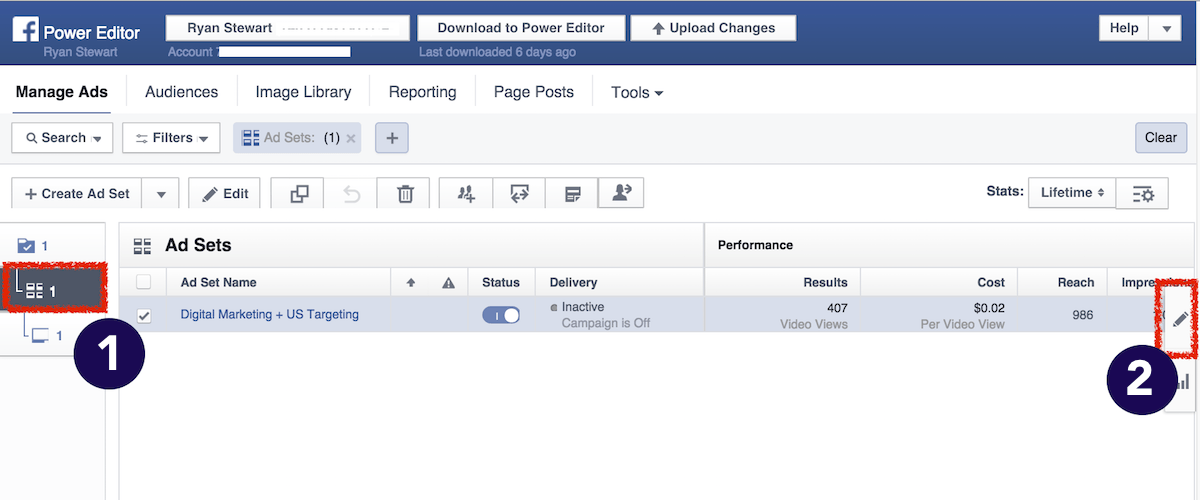1200x500 pixels.
Task: Click the page post toolbar icon
Action: tap(572, 194)
